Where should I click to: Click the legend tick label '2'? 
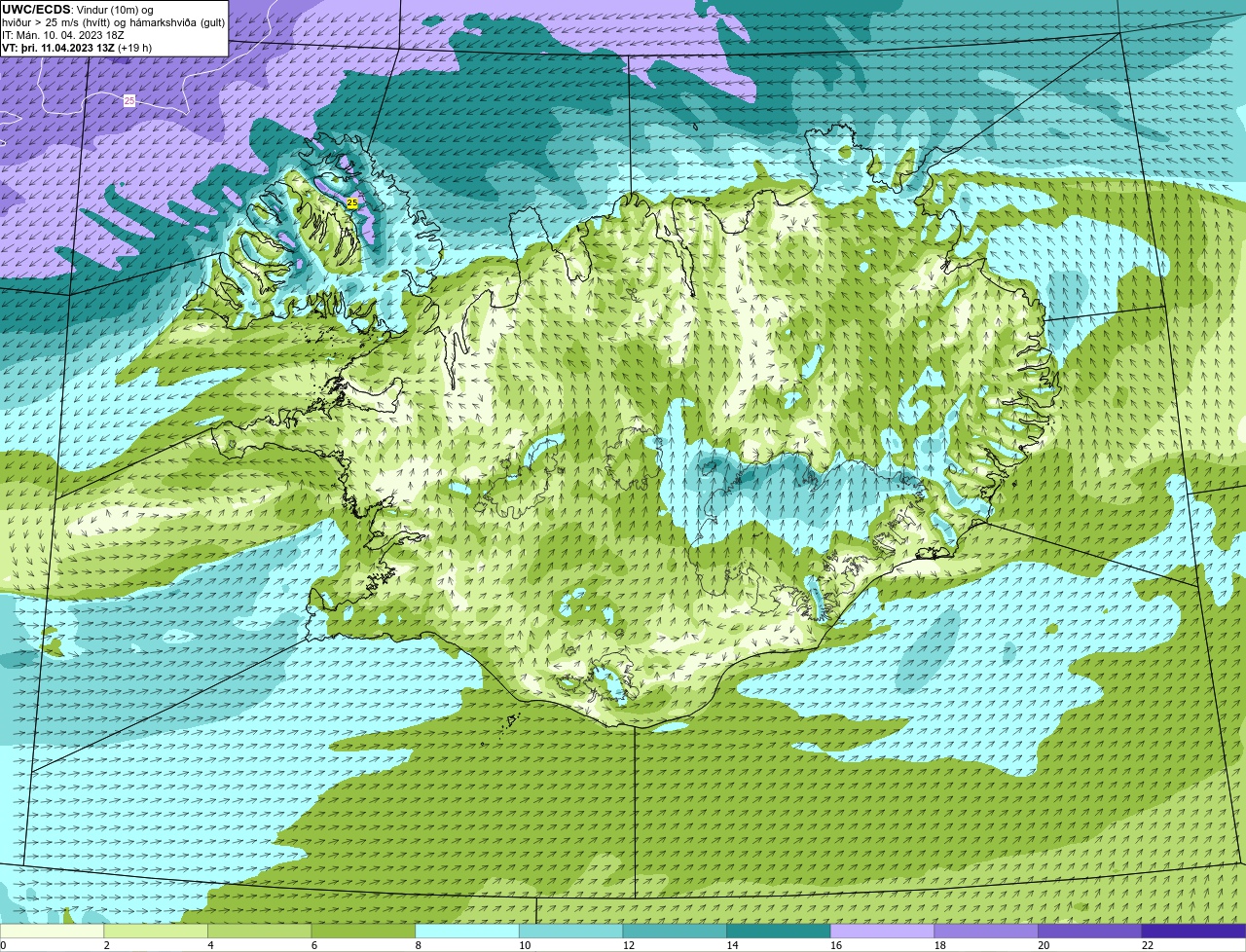point(106,945)
